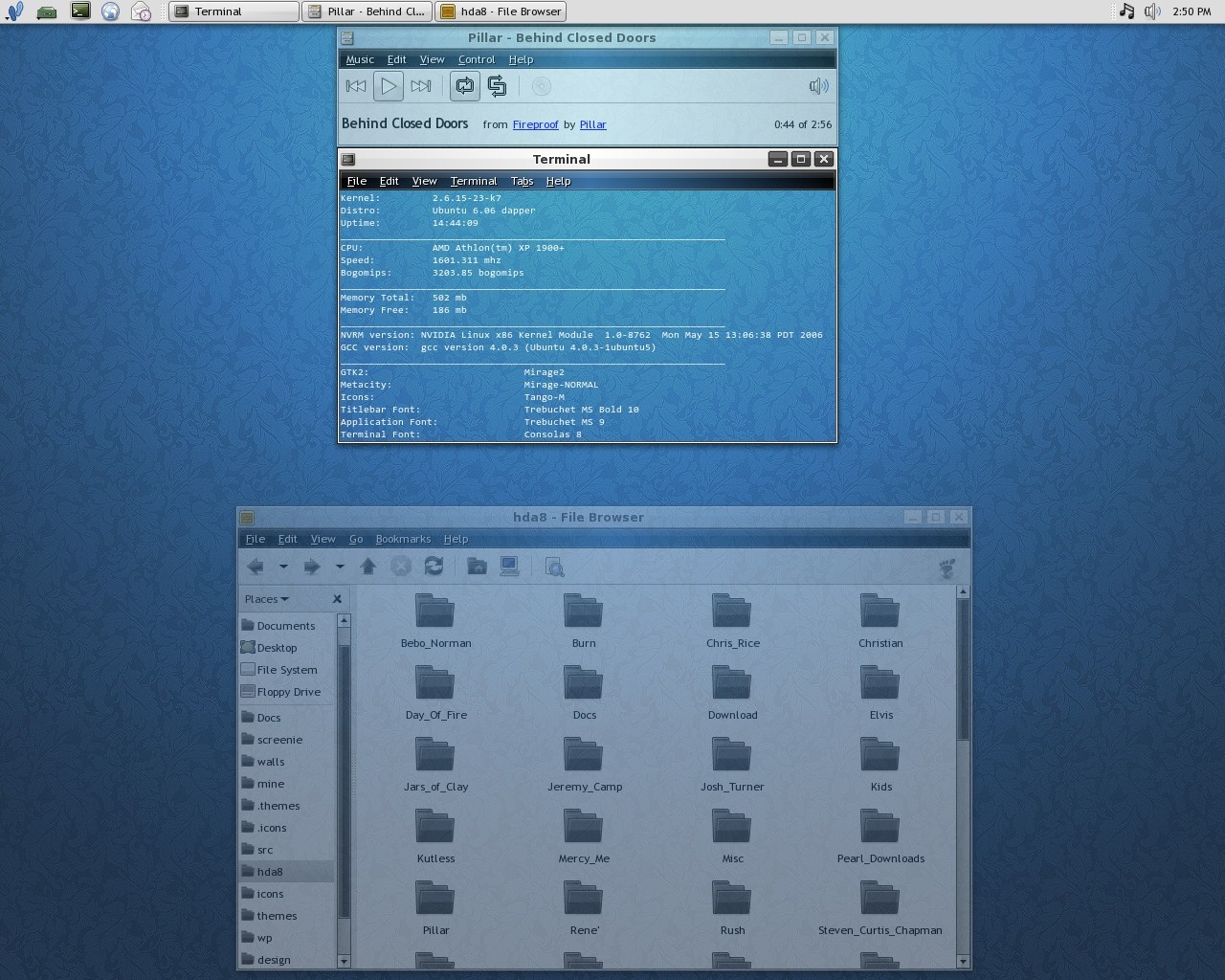Start playback with the Play button
Screen dimensions: 1225x980
tap(389, 86)
